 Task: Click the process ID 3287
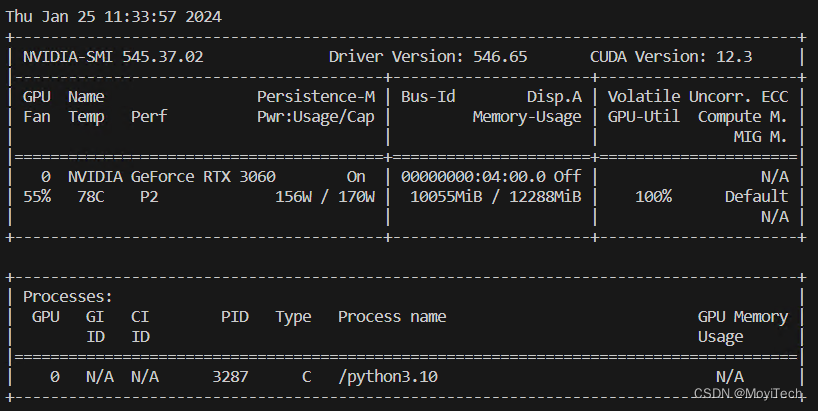[x=230, y=377]
